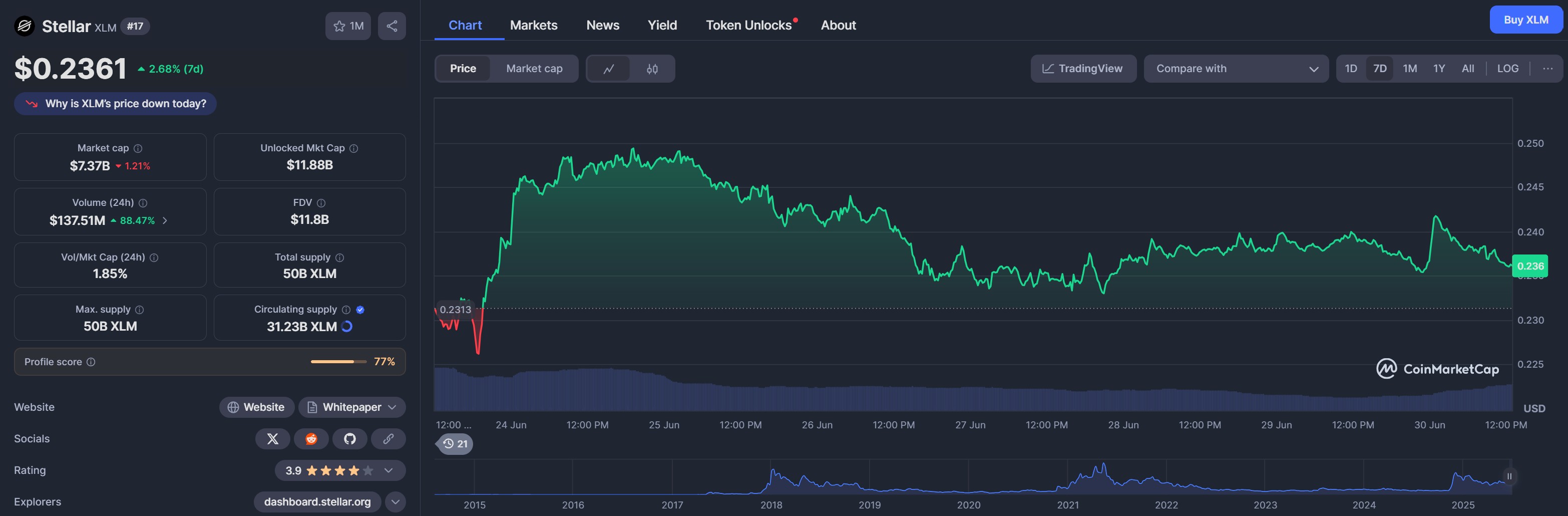Open the Chart tab

465,25
